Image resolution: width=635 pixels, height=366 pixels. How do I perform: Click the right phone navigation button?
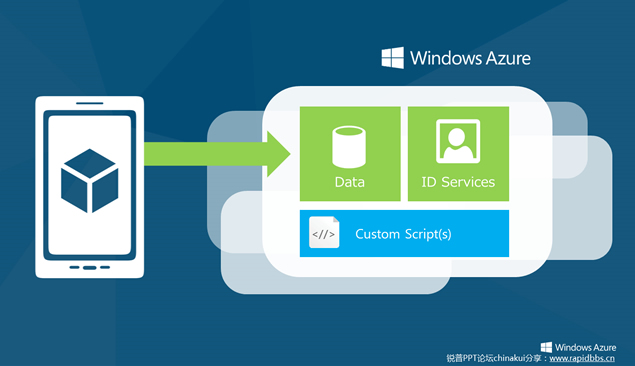[x=105, y=267]
